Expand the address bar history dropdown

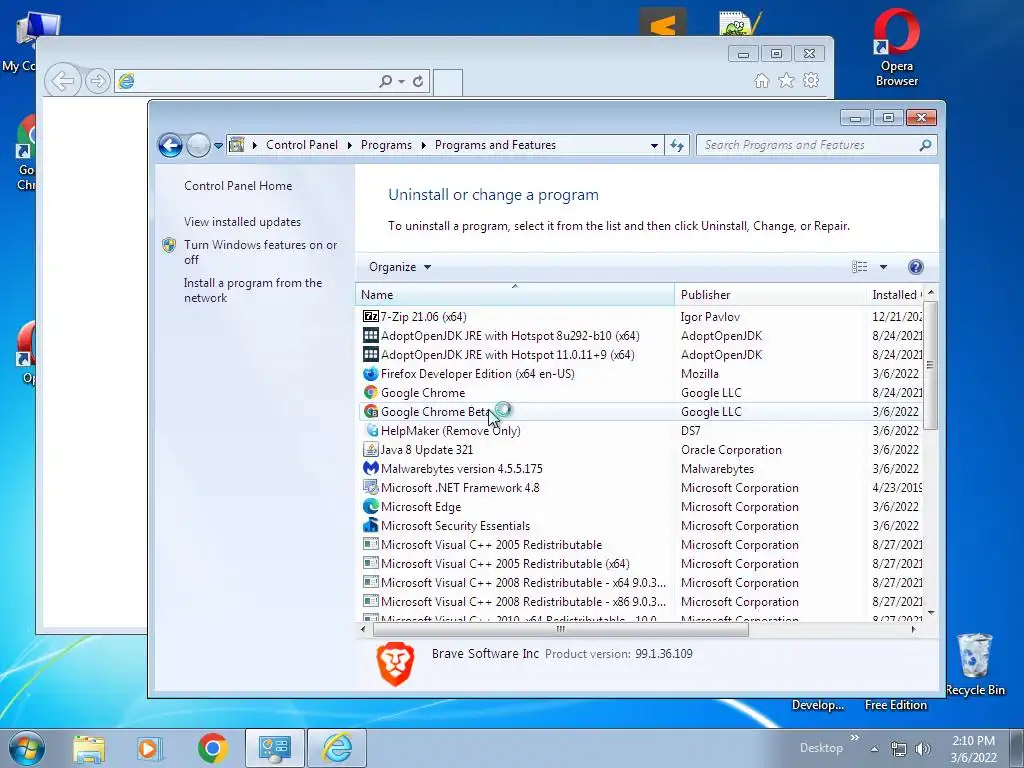coord(654,146)
